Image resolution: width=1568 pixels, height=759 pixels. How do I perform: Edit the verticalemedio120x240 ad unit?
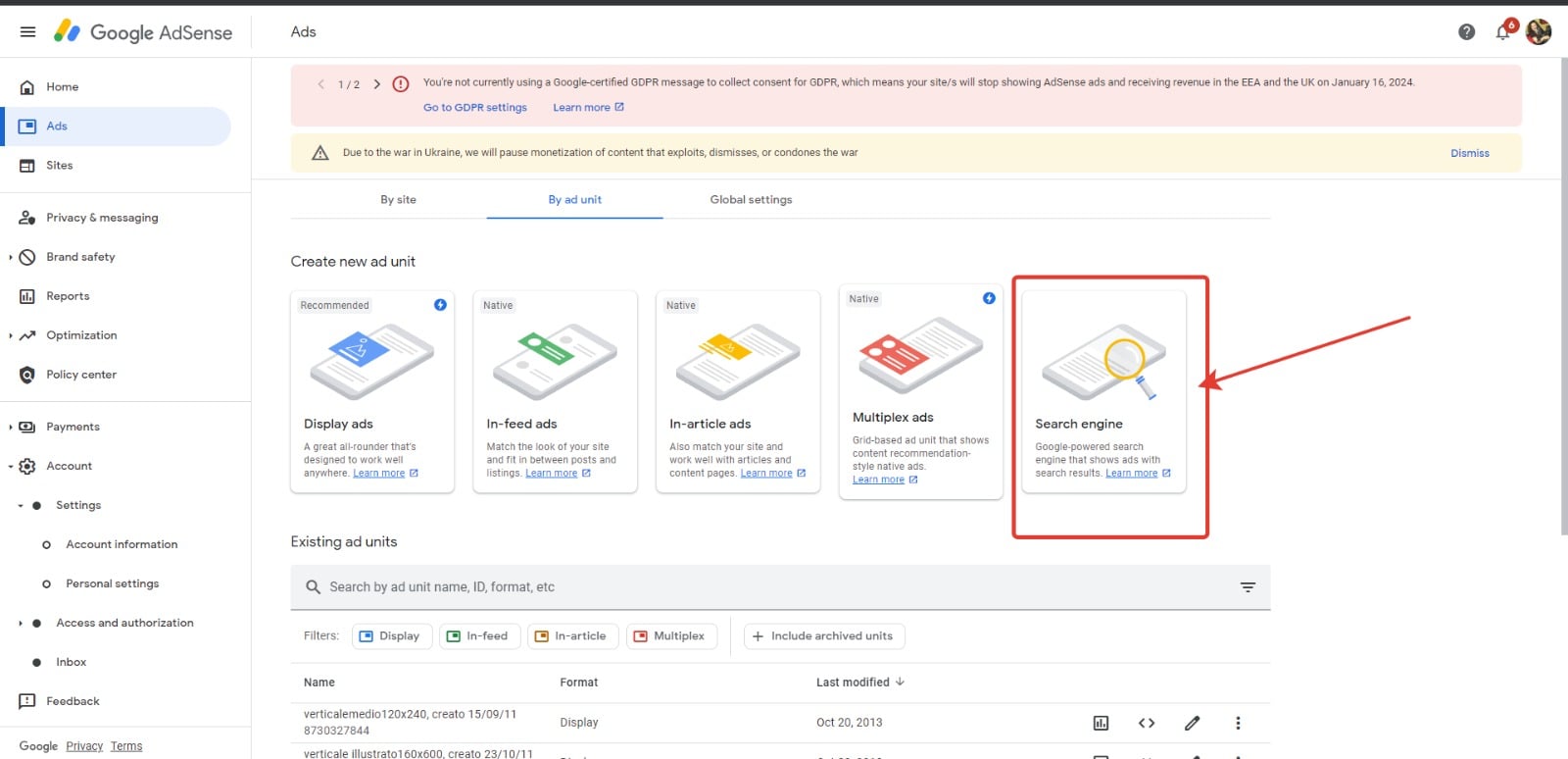(x=1192, y=724)
